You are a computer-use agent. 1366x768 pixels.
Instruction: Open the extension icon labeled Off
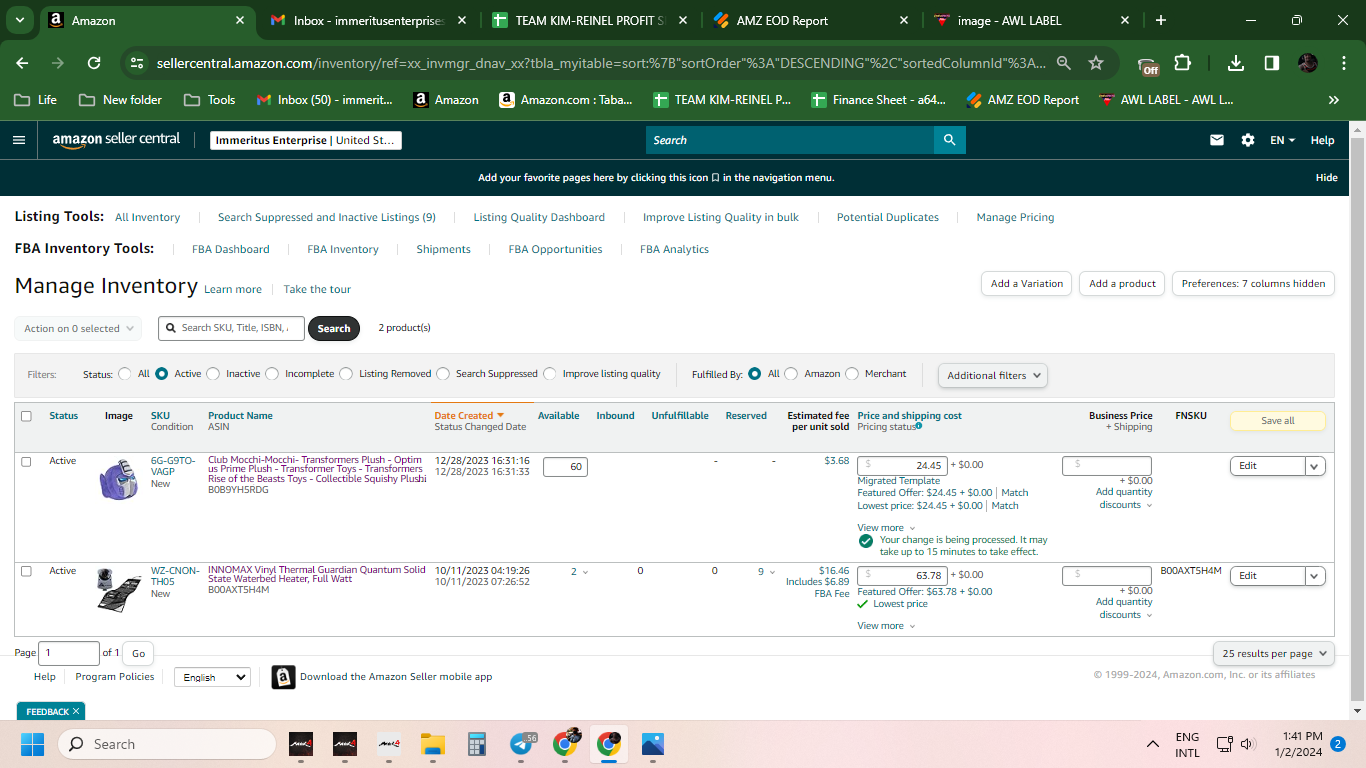1148,65
